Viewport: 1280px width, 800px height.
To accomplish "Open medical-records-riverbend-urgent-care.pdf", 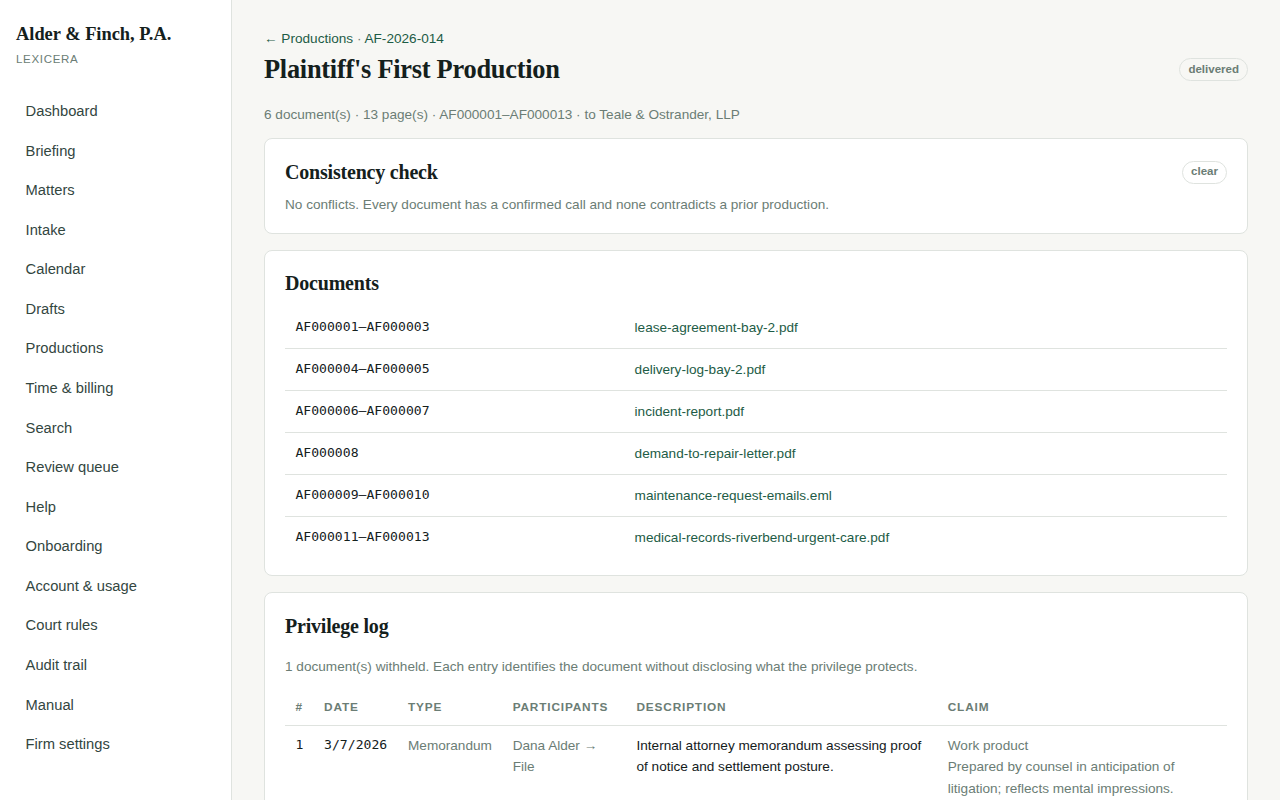I will click(x=762, y=537).
